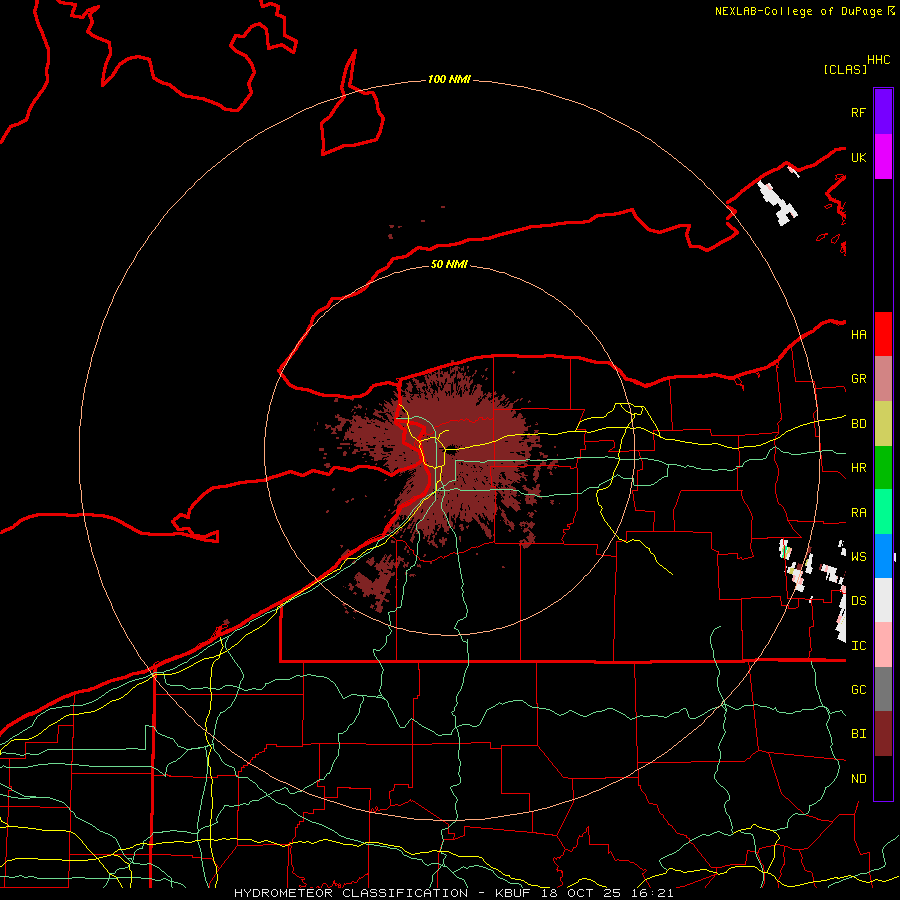This screenshot has height=900, width=900.
Task: Click the RF legend label
Action: coord(858,112)
